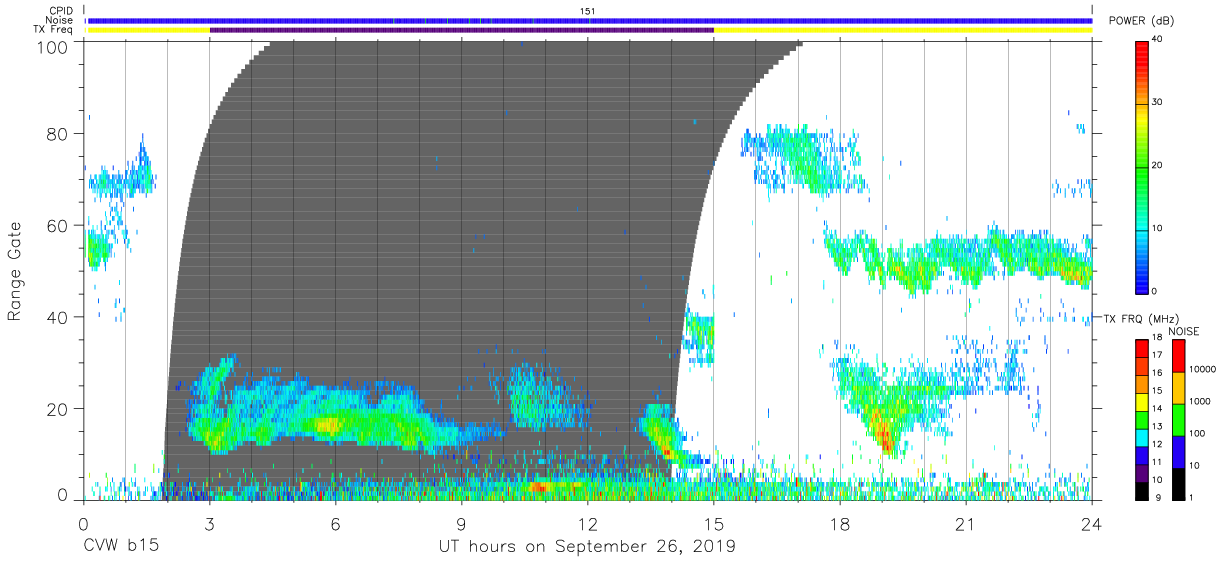Click the y-axis tick label '100'
1228x567 pixels.
(x=53, y=47)
